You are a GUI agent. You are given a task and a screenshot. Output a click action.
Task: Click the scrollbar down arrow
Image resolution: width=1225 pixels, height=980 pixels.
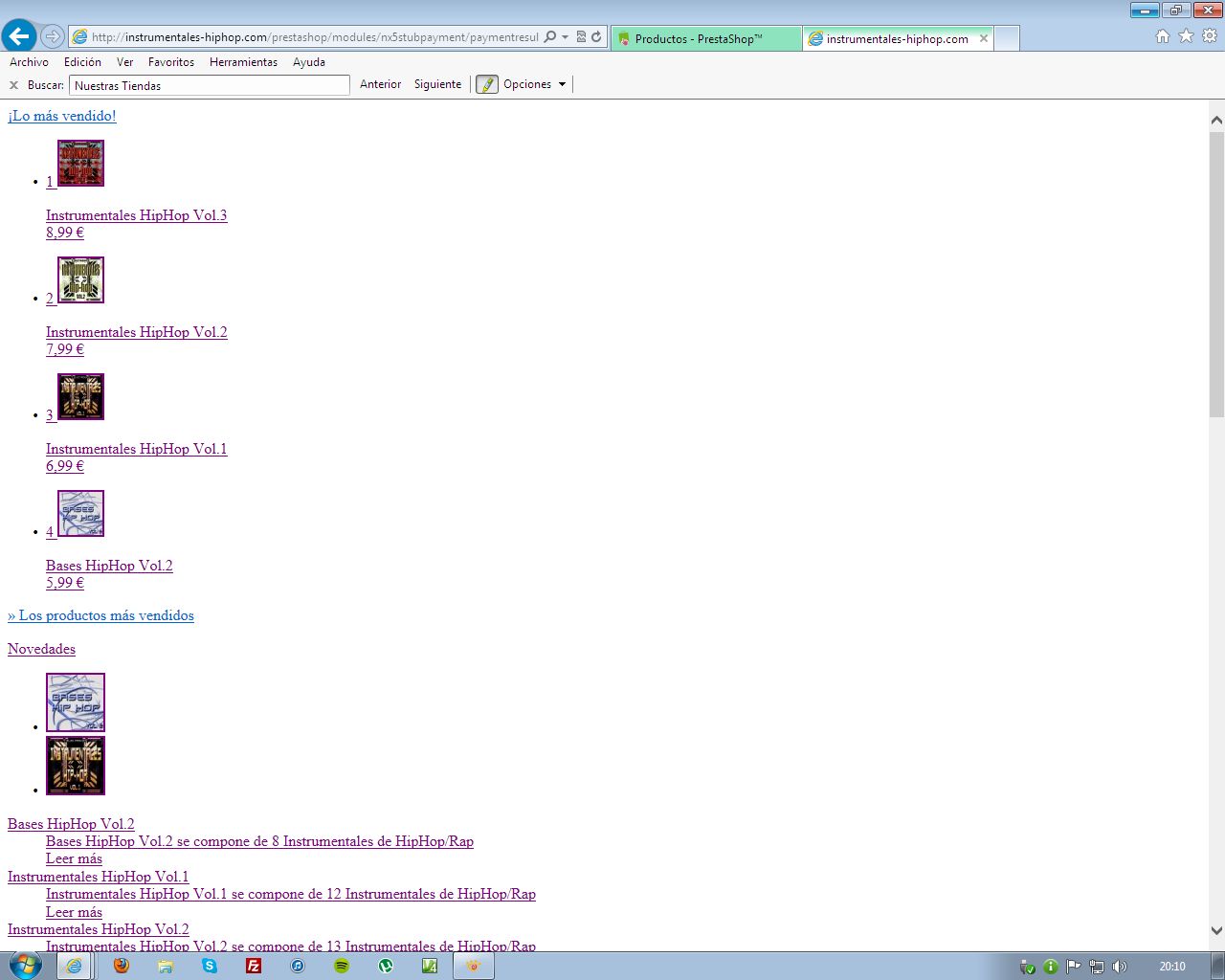click(x=1216, y=930)
